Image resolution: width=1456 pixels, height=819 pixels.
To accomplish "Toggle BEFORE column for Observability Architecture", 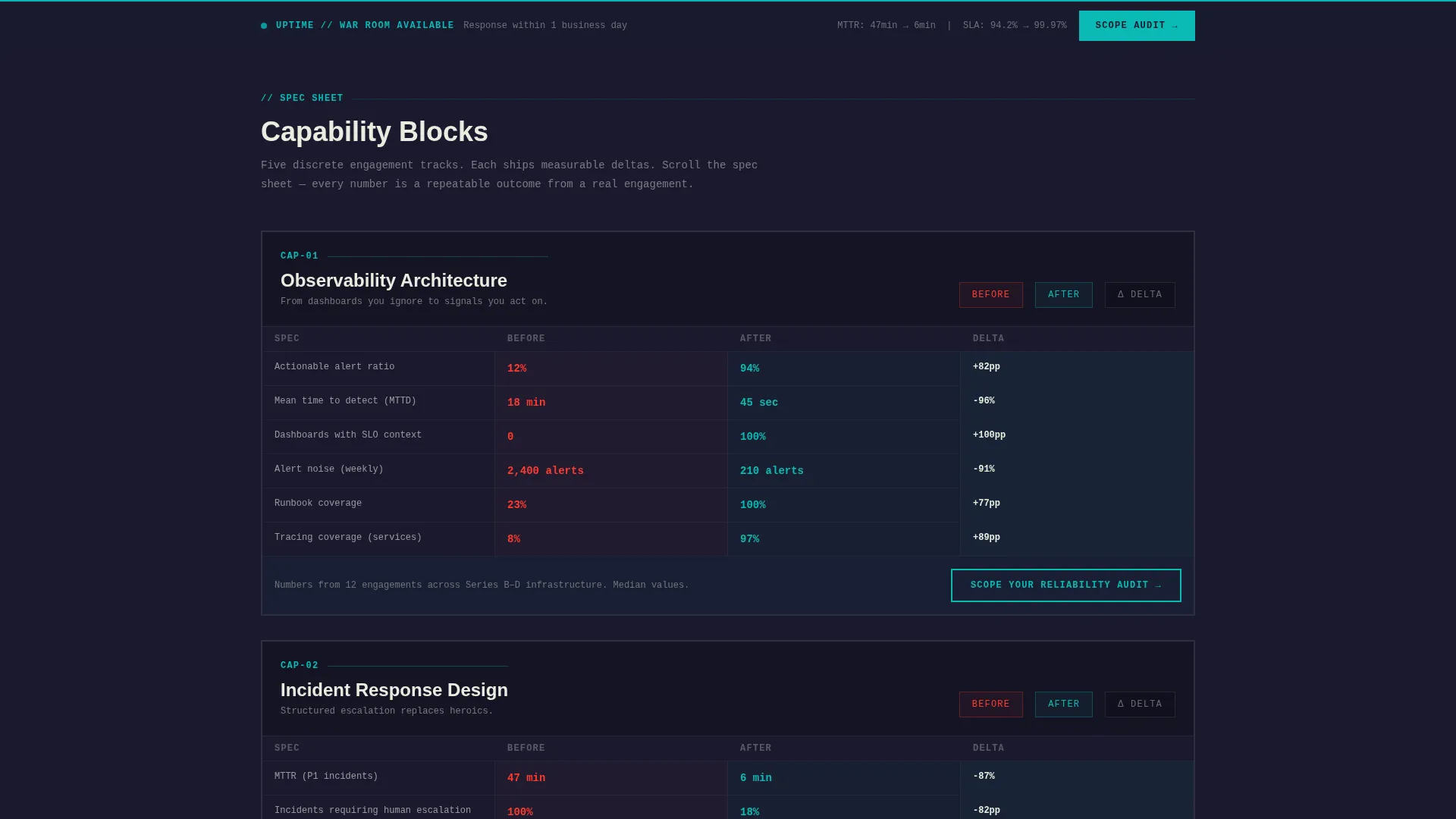I will (x=991, y=295).
